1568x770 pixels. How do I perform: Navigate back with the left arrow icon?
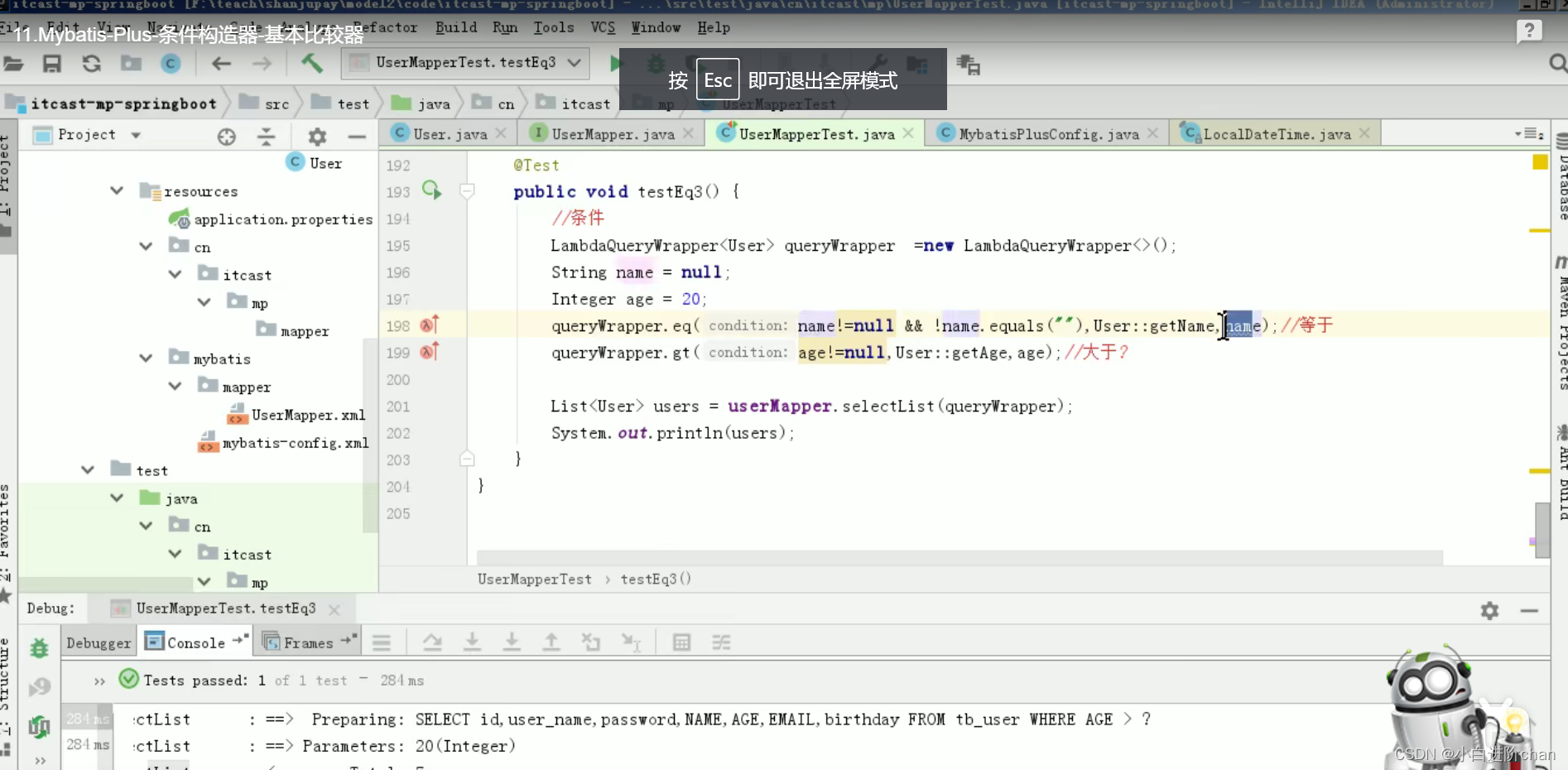(221, 64)
